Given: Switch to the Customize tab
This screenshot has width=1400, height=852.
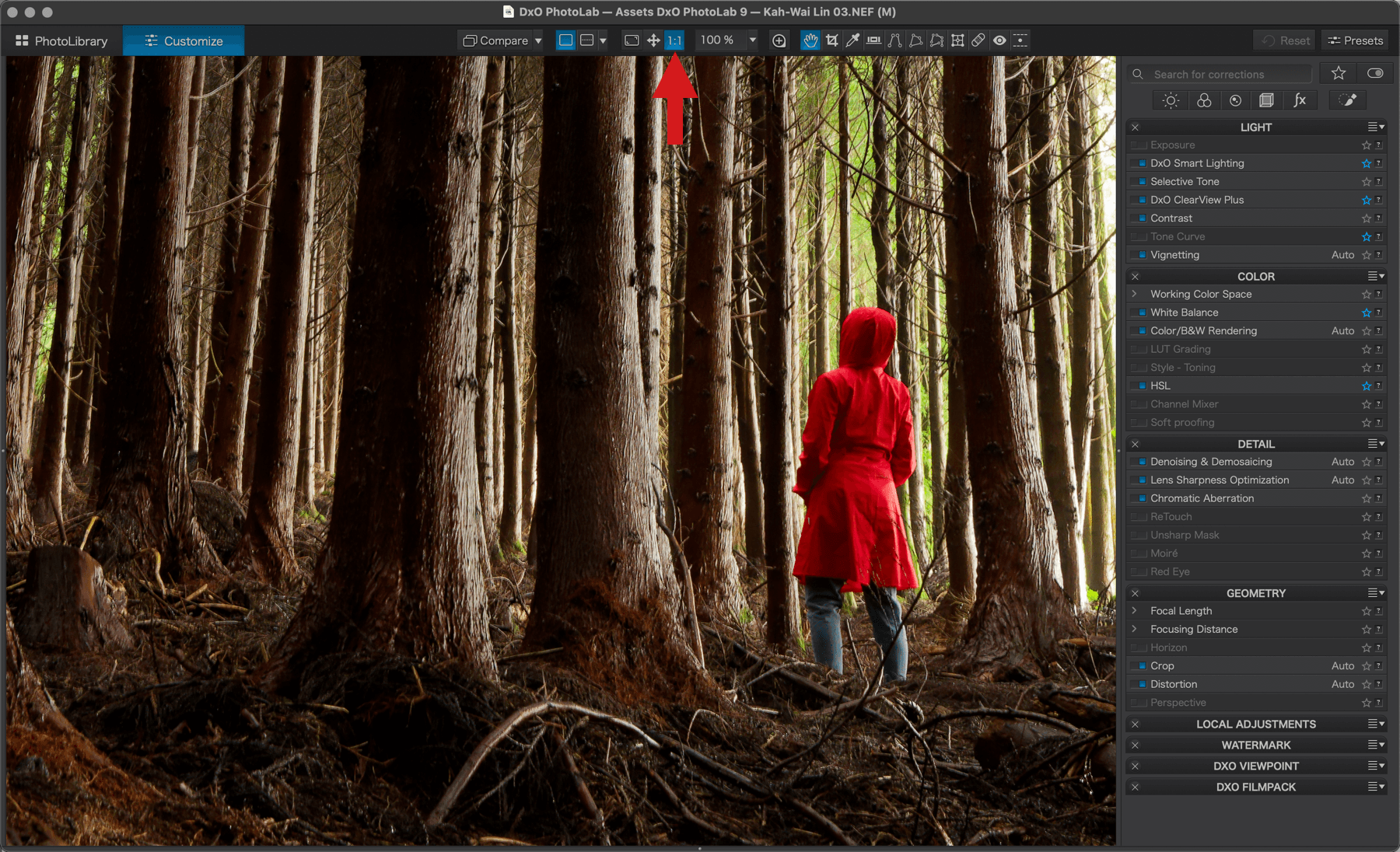Looking at the screenshot, I should tap(184, 40).
